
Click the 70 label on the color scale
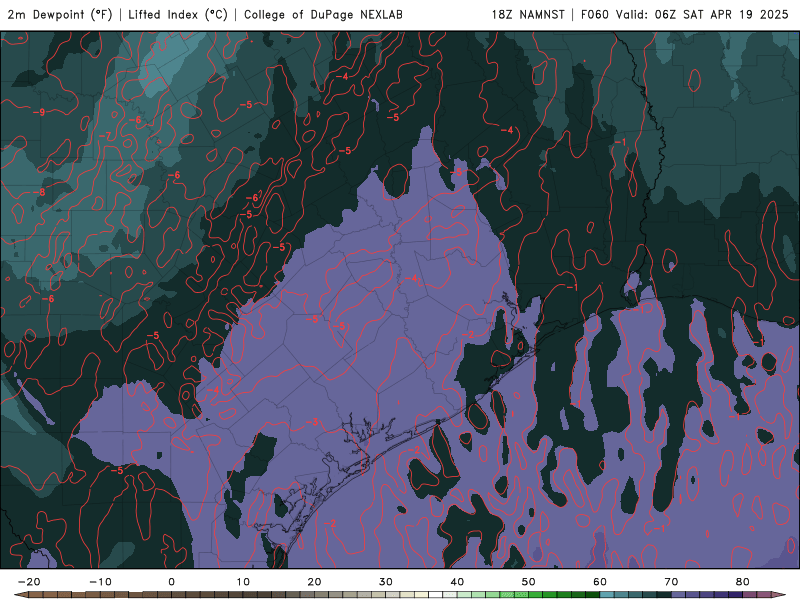click(671, 582)
